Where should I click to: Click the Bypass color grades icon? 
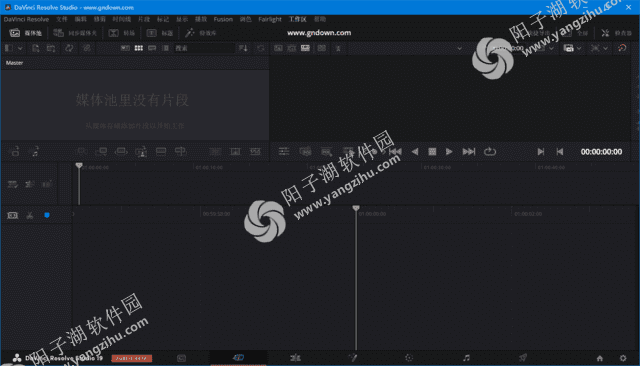point(622,48)
